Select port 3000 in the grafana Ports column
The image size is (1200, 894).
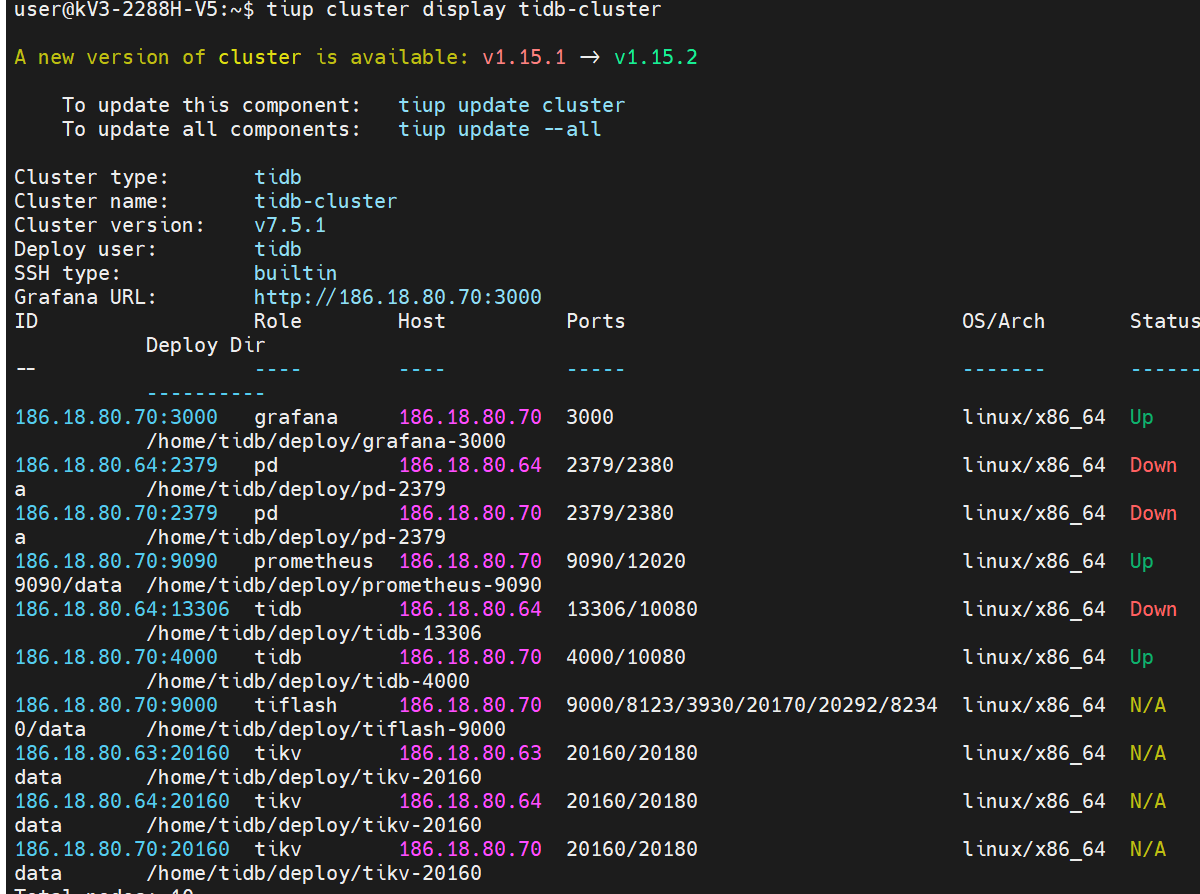[x=590, y=417]
